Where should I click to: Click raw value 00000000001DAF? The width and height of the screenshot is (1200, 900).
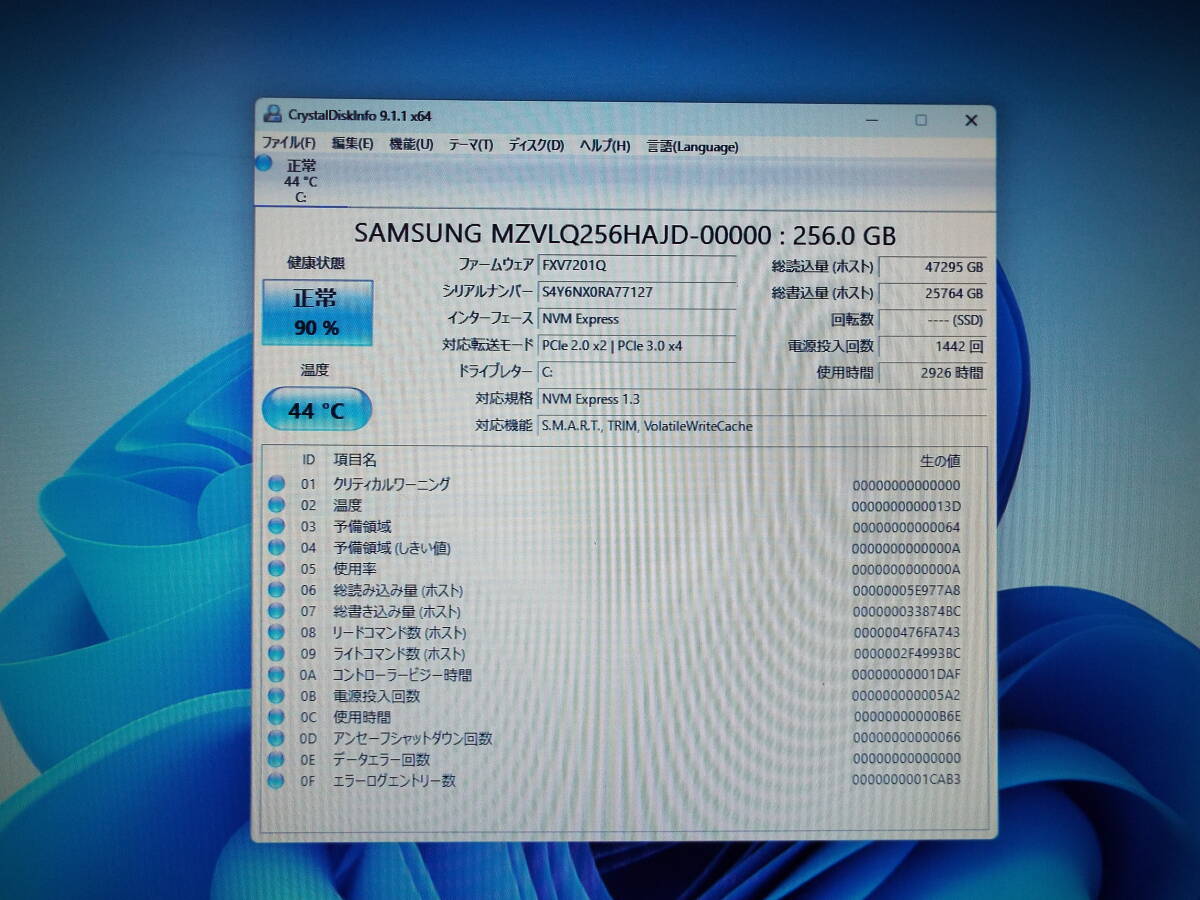pos(906,675)
